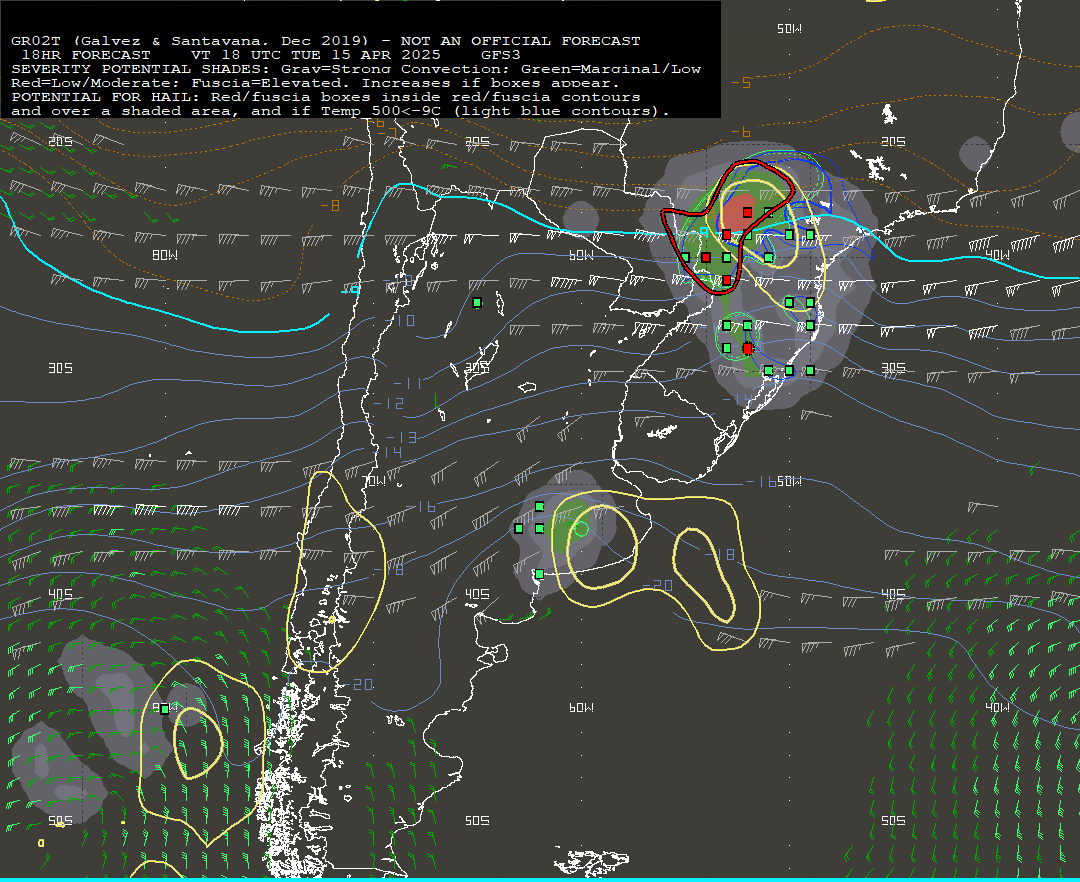Screen dimensions: 1080x882
Task: Click the "GFS3" model label
Action: (x=501, y=55)
